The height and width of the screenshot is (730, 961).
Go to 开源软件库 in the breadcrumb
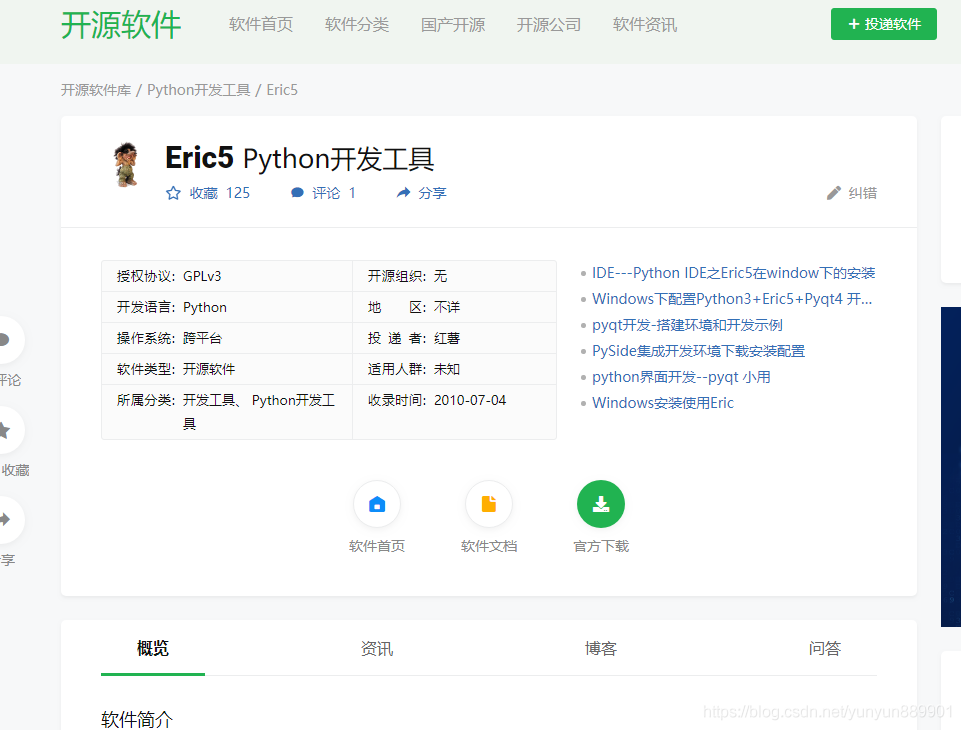click(x=96, y=90)
